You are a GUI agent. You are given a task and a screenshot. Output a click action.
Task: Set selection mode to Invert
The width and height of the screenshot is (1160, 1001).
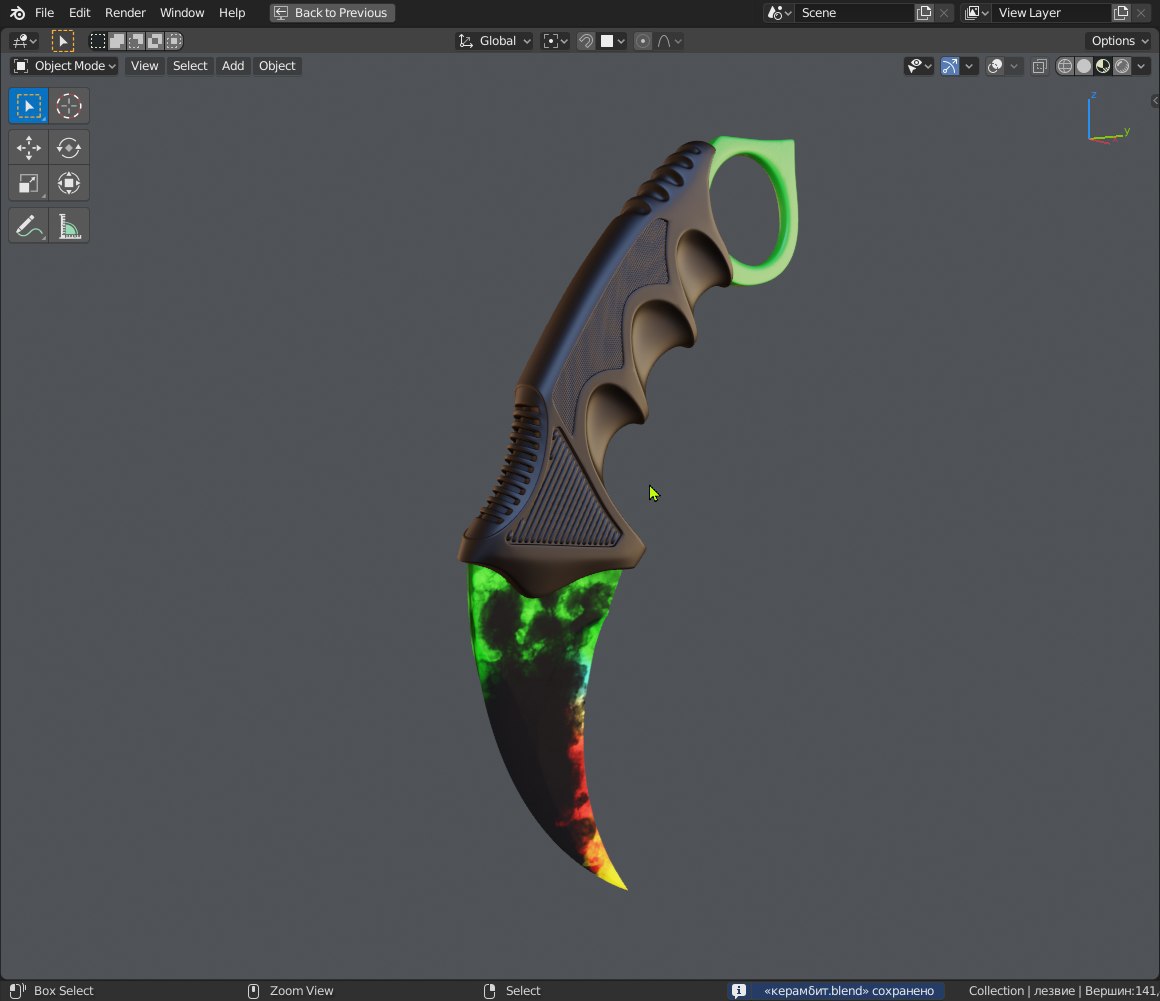click(x=155, y=41)
